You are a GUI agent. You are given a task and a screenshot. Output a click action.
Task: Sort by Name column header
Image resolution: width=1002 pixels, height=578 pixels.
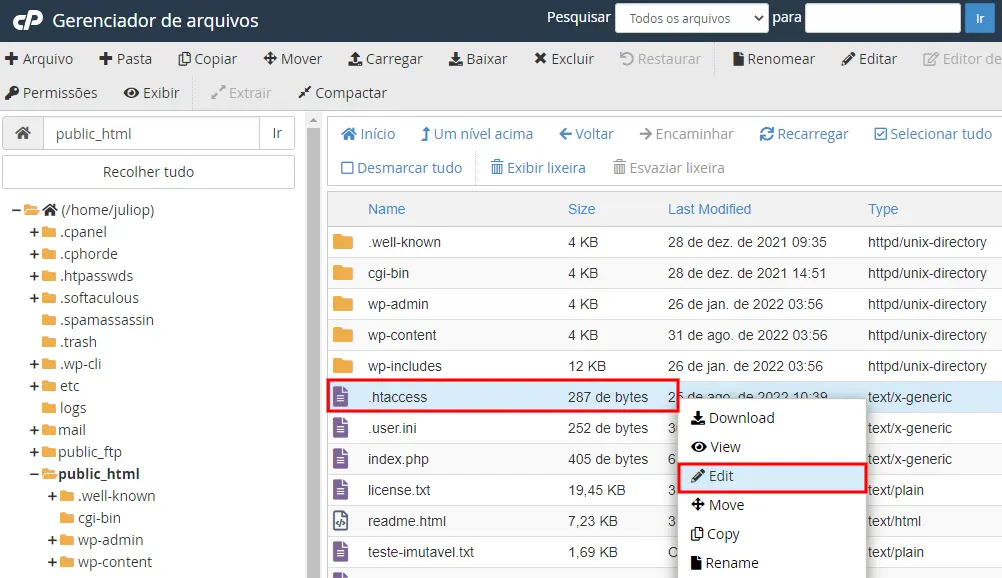[x=386, y=209]
